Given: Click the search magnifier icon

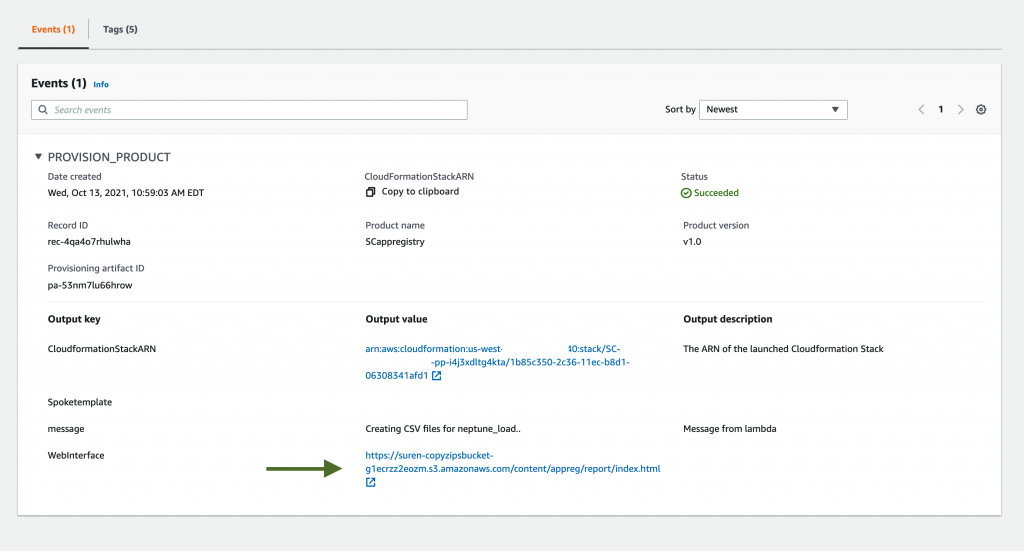Looking at the screenshot, I should [43, 110].
